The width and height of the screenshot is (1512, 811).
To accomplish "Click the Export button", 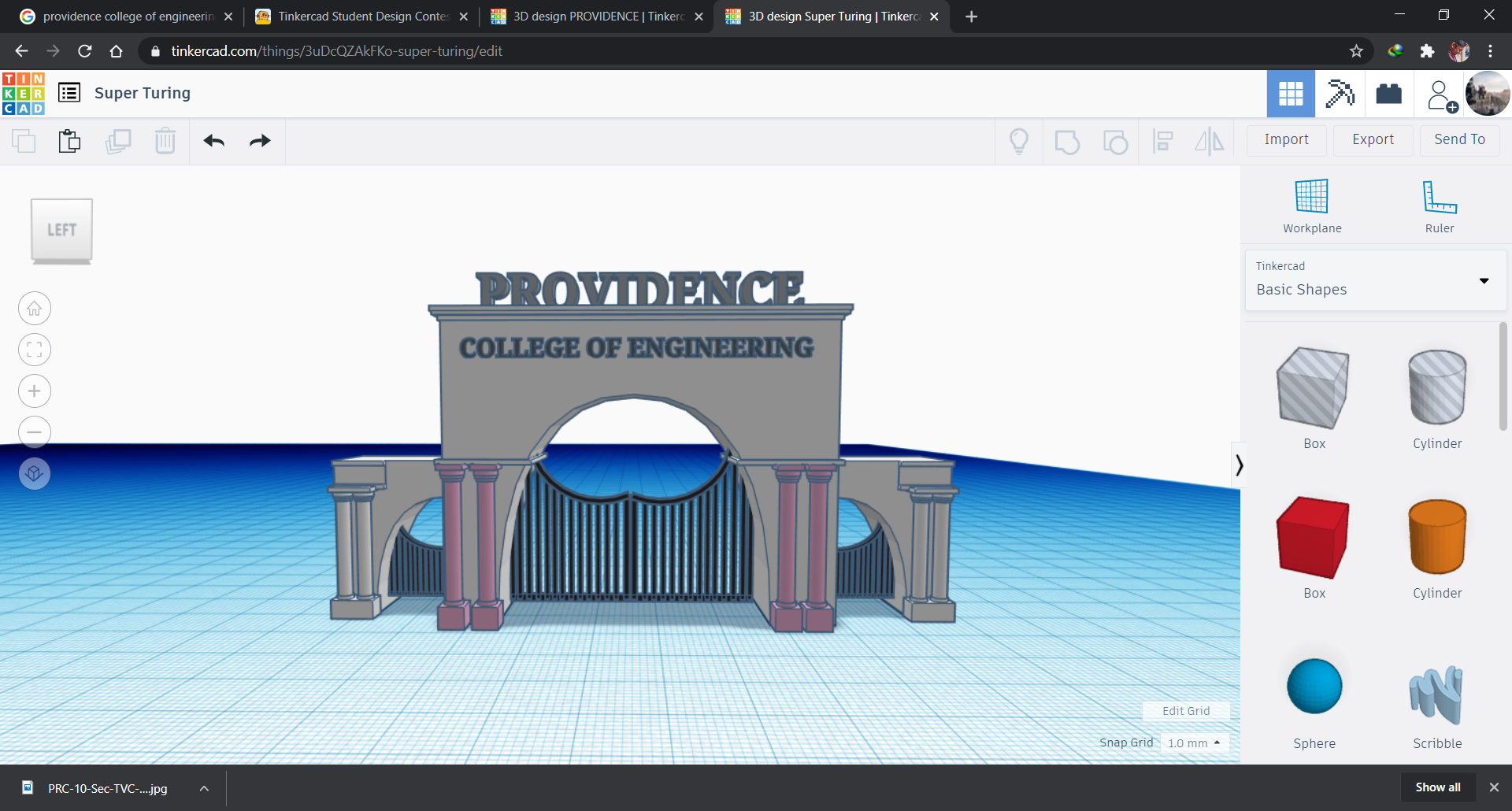I will coord(1373,139).
